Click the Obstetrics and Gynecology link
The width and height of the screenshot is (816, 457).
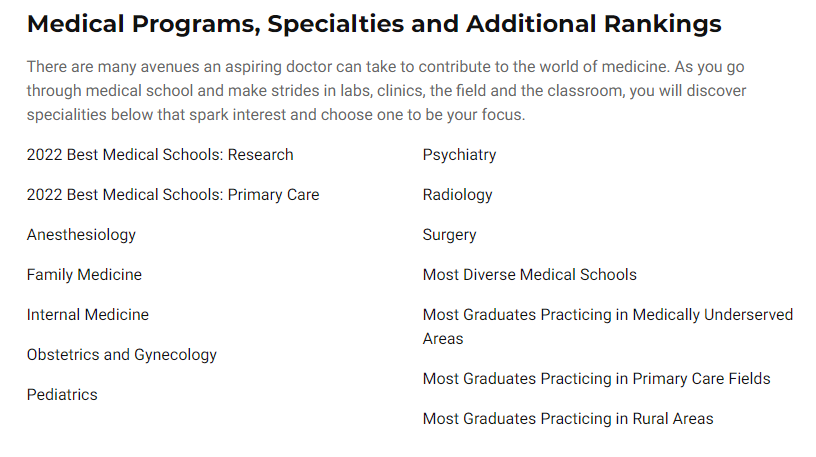click(122, 355)
